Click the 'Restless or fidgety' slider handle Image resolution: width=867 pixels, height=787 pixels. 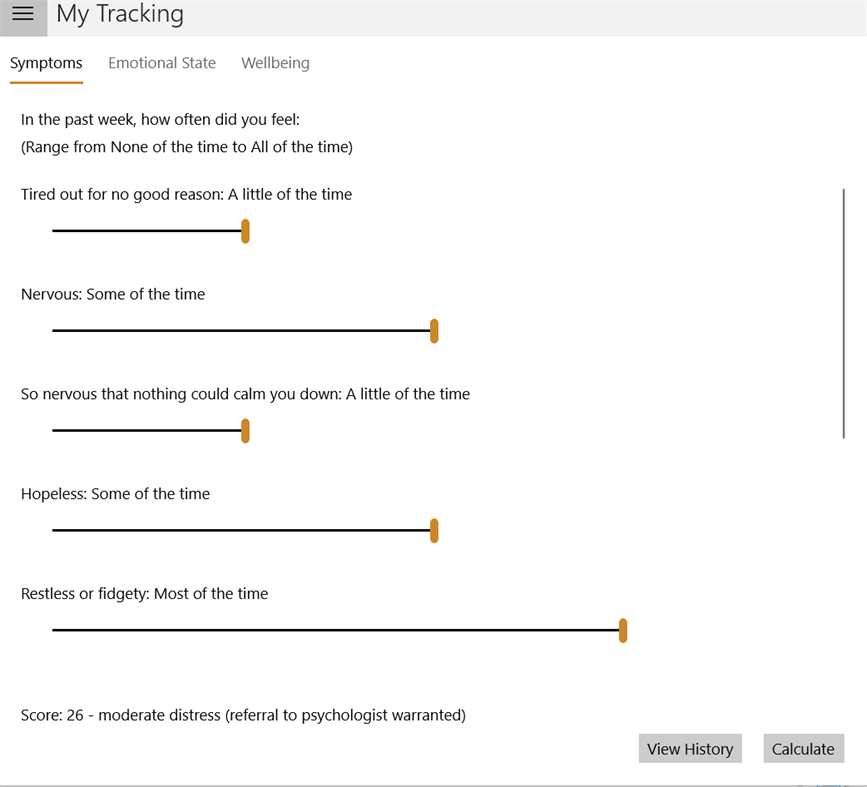pyautogui.click(x=623, y=630)
